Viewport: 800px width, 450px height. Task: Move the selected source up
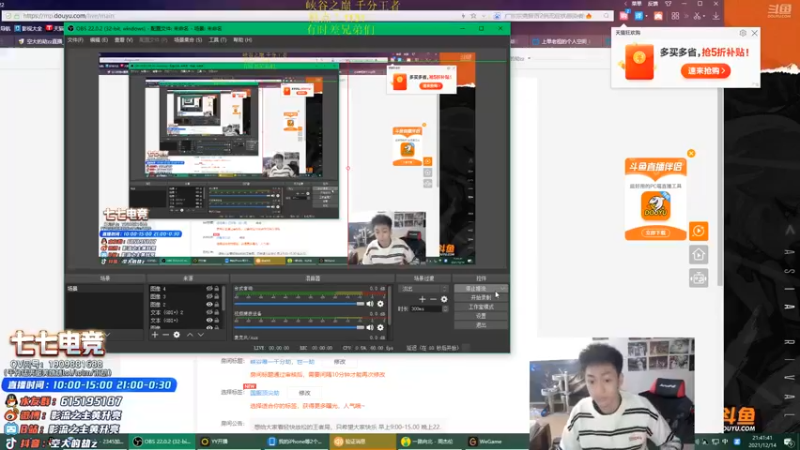190,335
